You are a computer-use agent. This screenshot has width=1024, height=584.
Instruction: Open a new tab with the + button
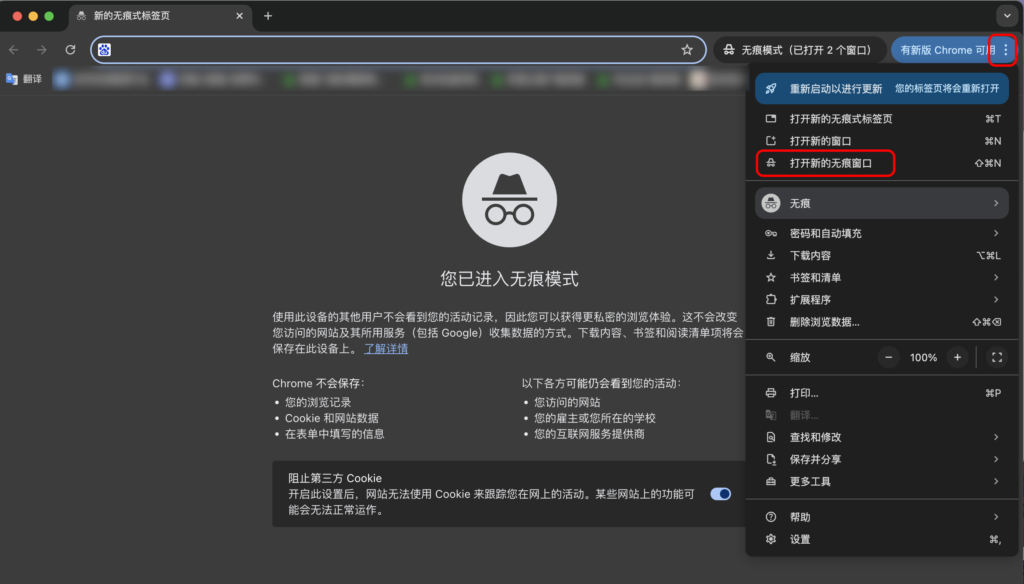266,16
